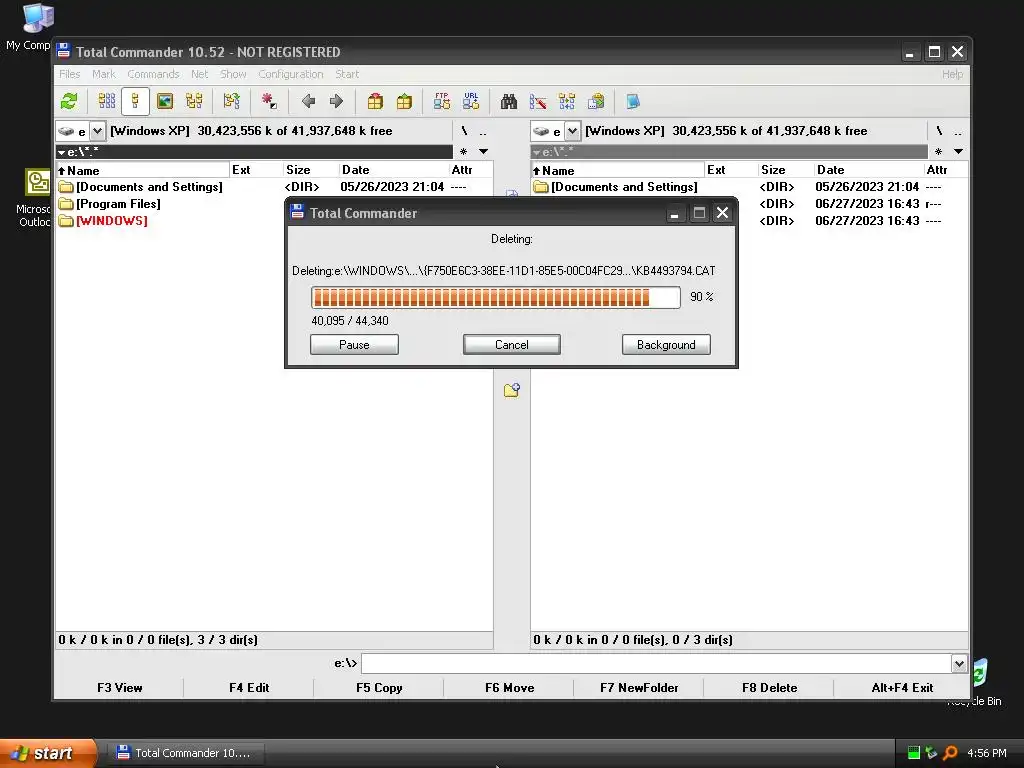
Task: Open the Net menu
Action: (x=199, y=74)
